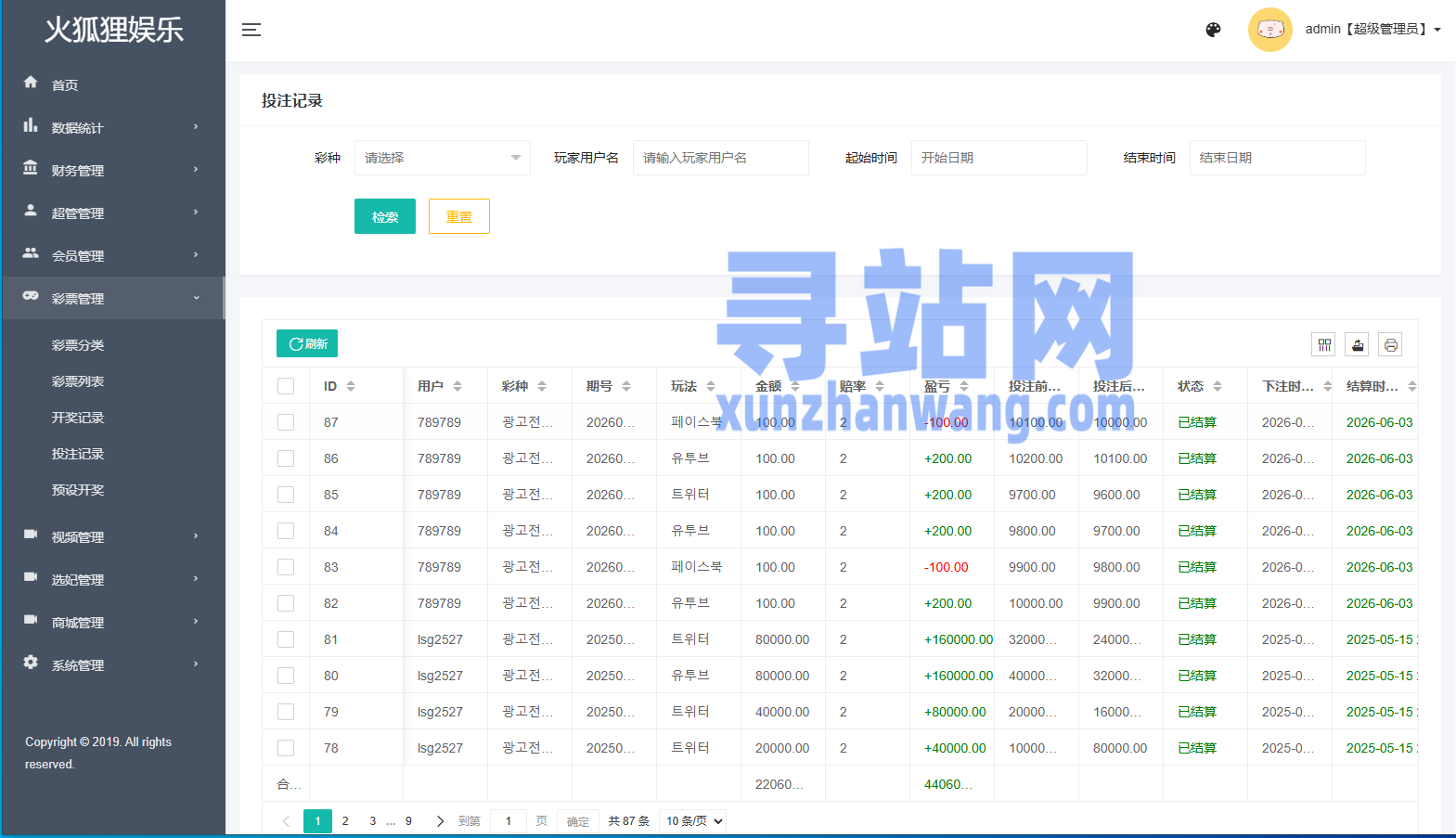The height and width of the screenshot is (838, 1456).
Task: Toggle the sidebar collapse hamburger icon
Action: click(x=251, y=30)
